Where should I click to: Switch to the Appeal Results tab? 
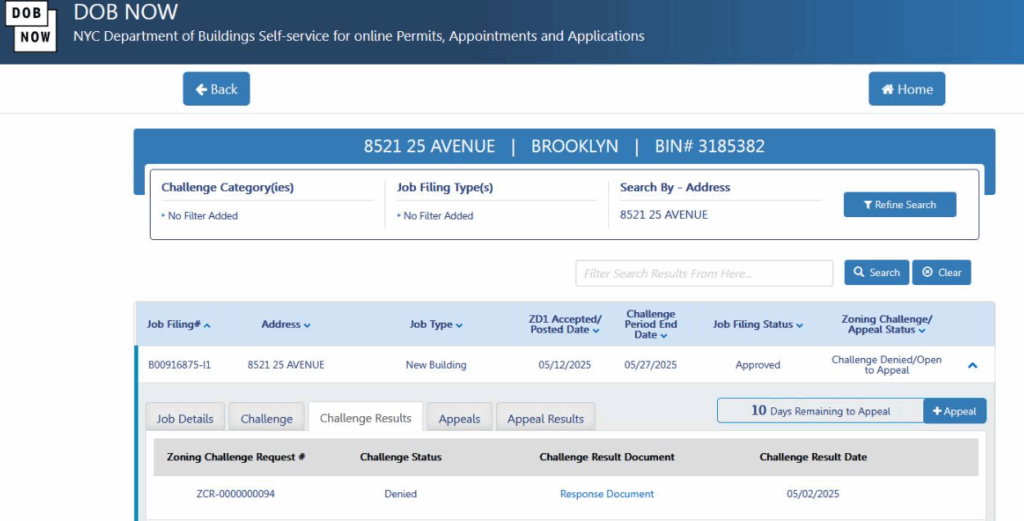coord(545,418)
